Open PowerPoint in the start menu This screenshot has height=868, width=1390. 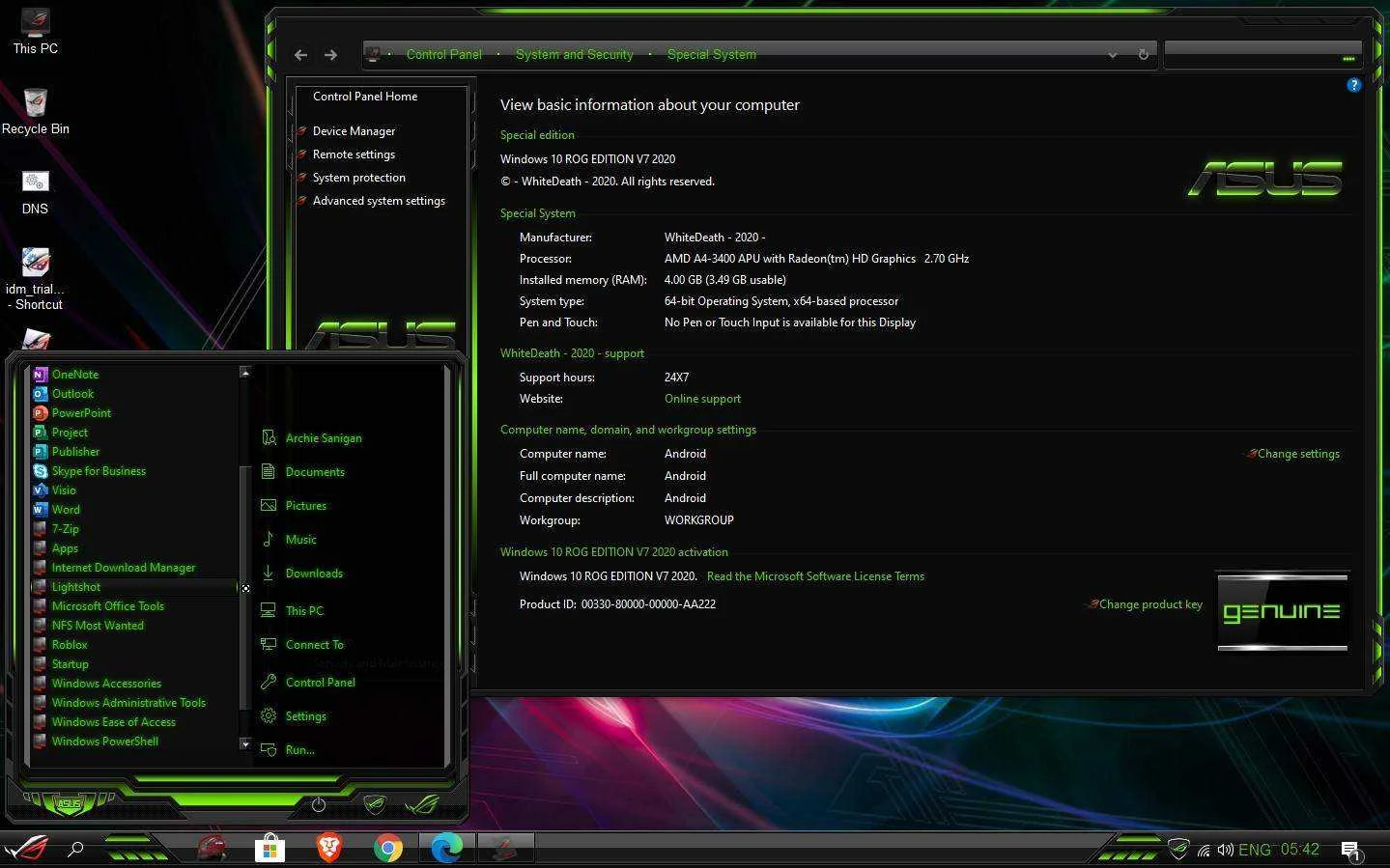point(71,413)
